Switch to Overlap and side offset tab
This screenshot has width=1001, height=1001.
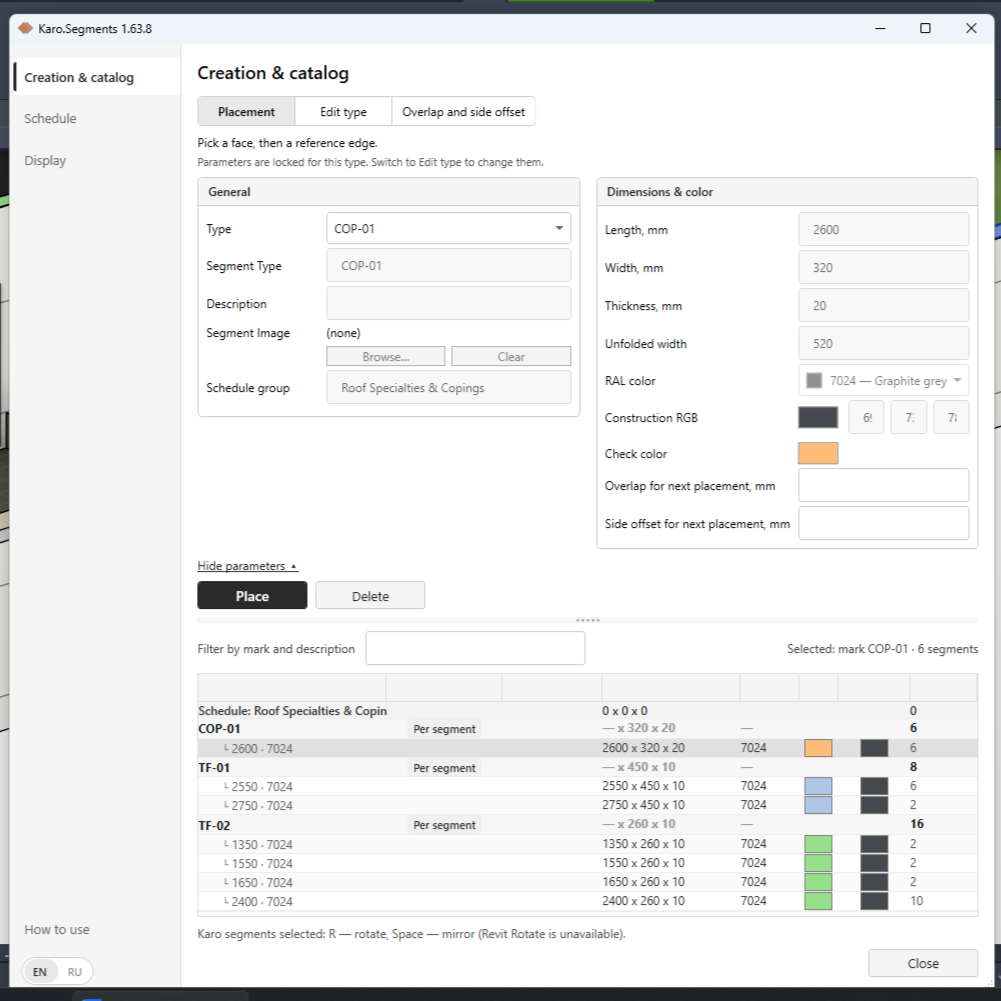(x=463, y=112)
